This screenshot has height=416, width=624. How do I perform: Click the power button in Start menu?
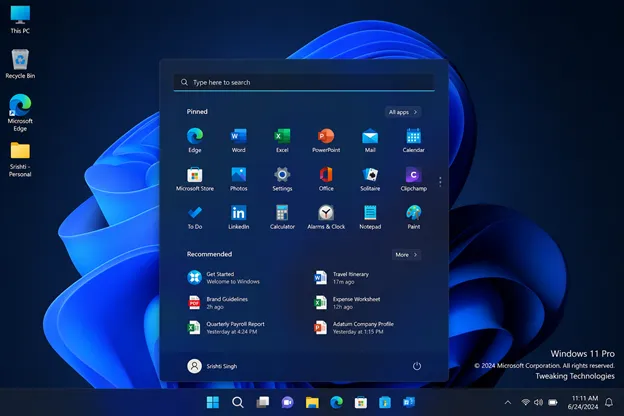click(x=417, y=366)
